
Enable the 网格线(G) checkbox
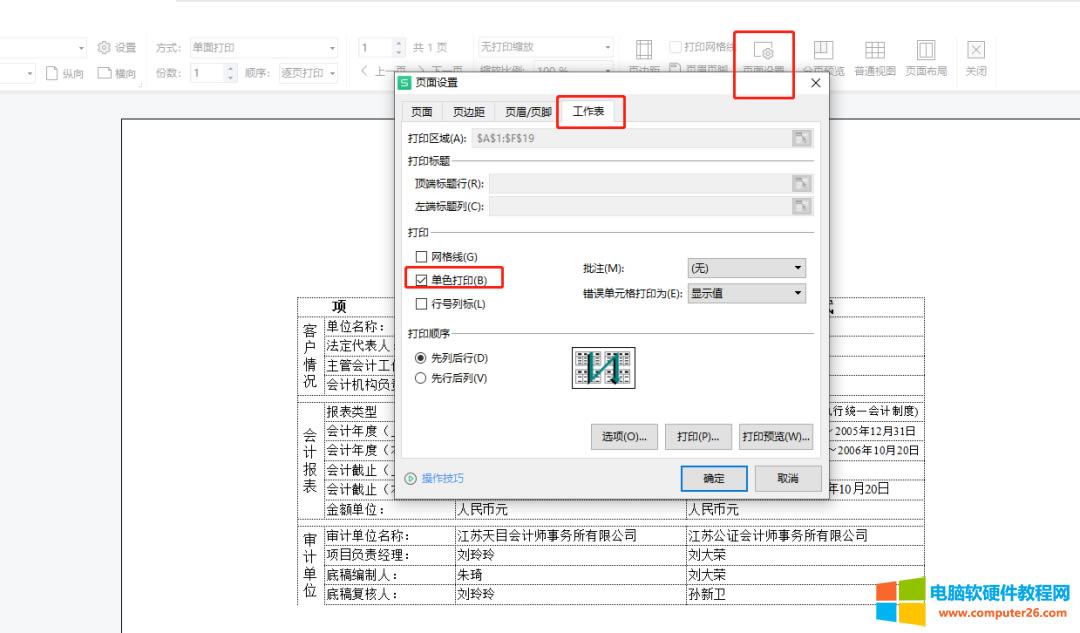[421, 257]
